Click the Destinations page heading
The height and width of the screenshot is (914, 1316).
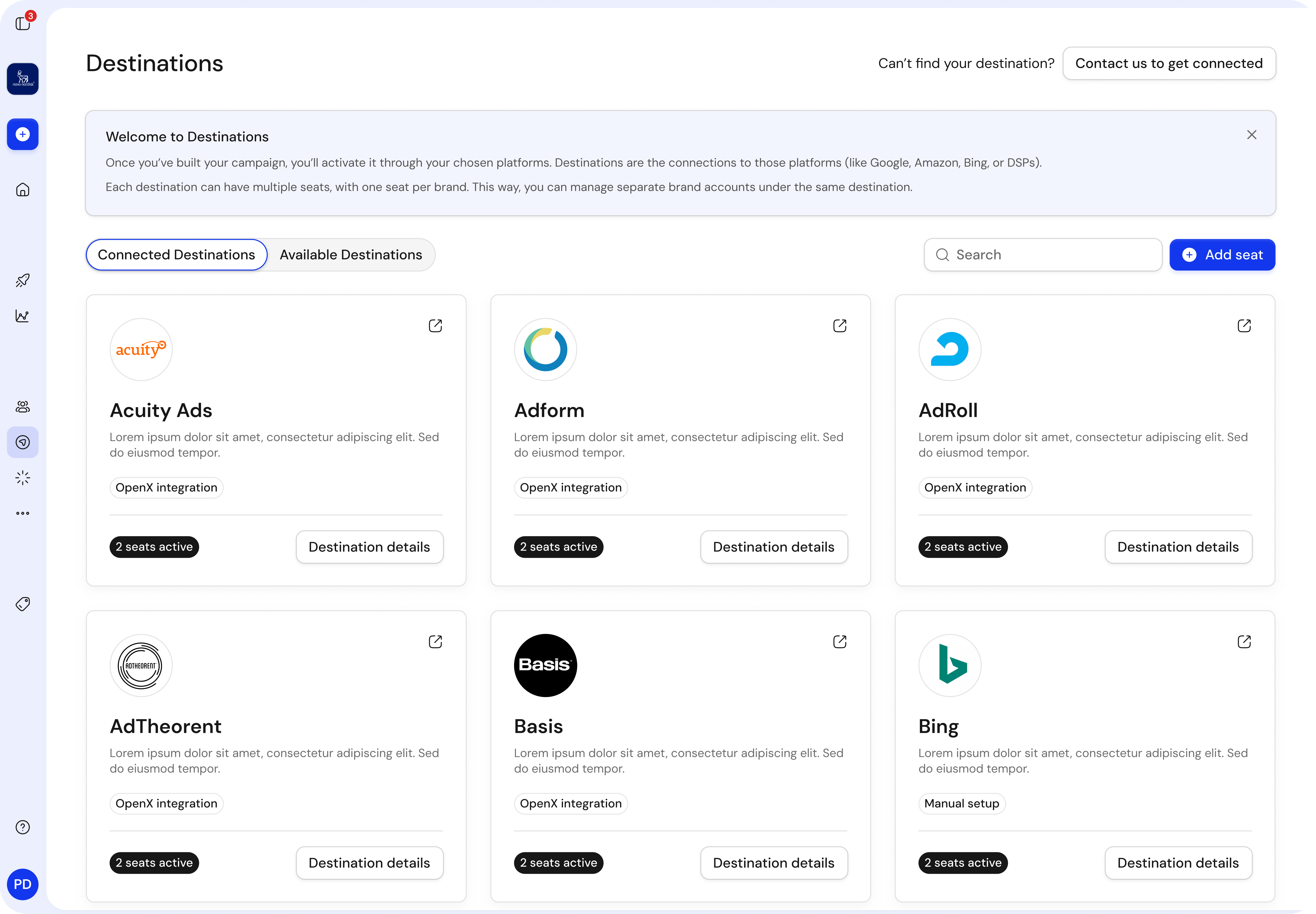pyautogui.click(x=155, y=64)
